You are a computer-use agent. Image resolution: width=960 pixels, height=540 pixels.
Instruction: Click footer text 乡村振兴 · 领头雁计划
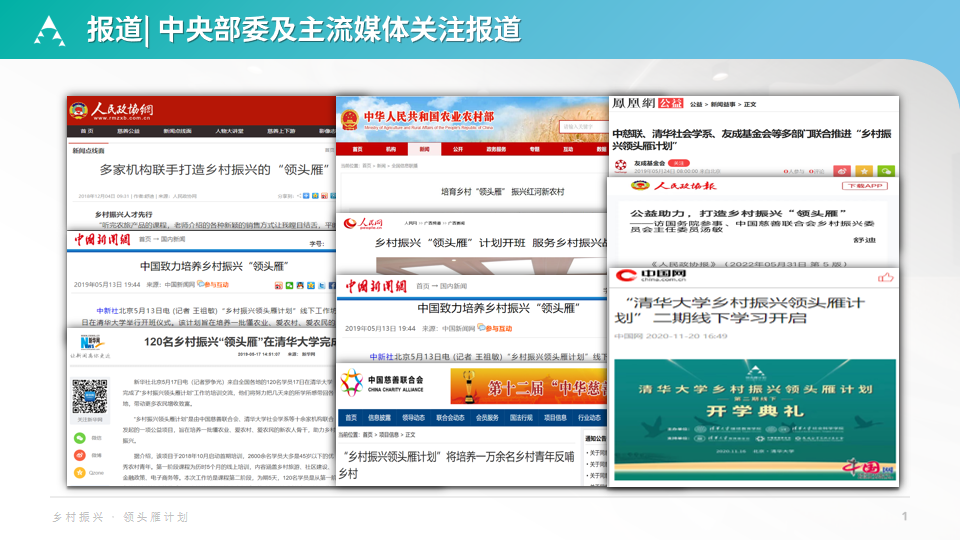(x=121, y=517)
